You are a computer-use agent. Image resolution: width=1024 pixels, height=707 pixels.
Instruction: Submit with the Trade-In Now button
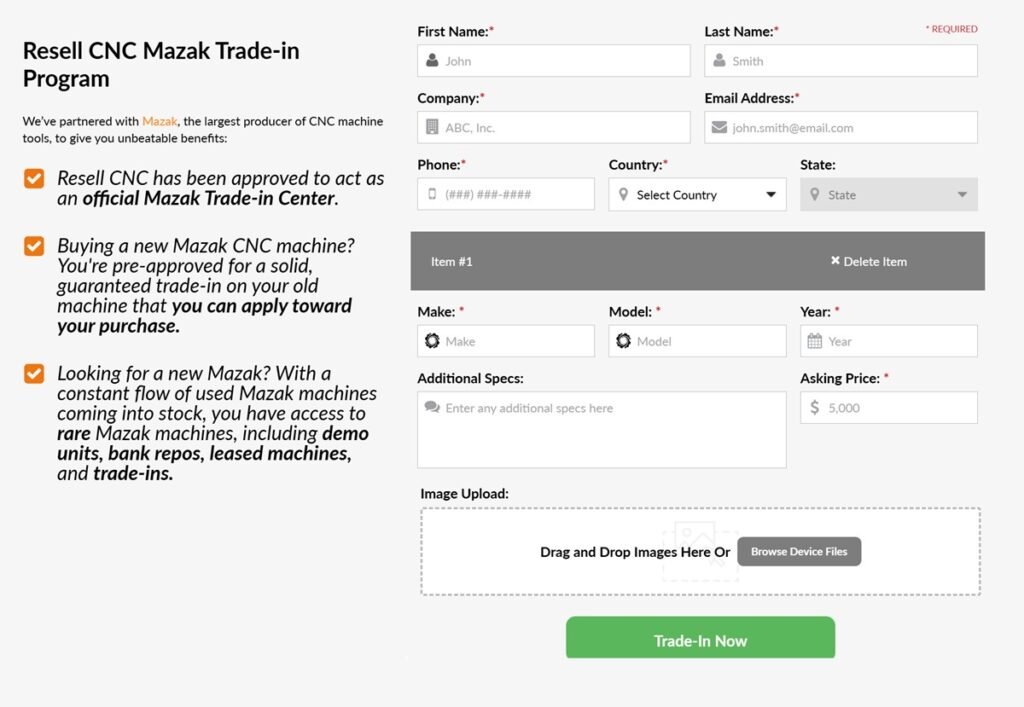[700, 638]
